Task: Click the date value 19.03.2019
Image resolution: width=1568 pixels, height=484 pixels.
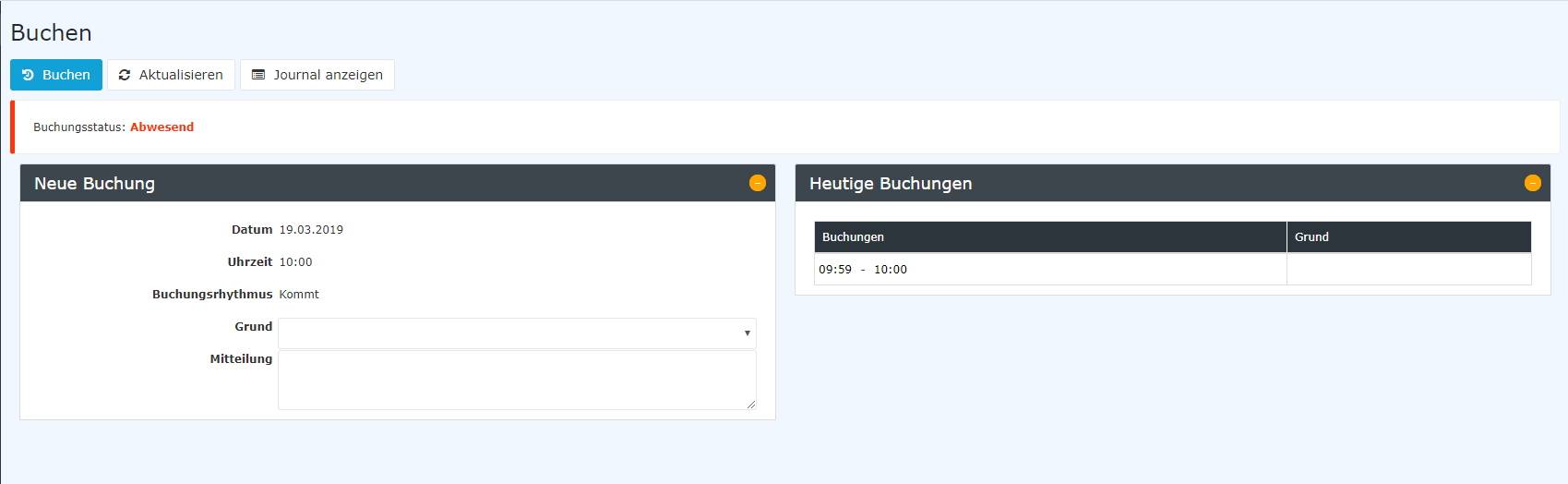Action: click(311, 230)
